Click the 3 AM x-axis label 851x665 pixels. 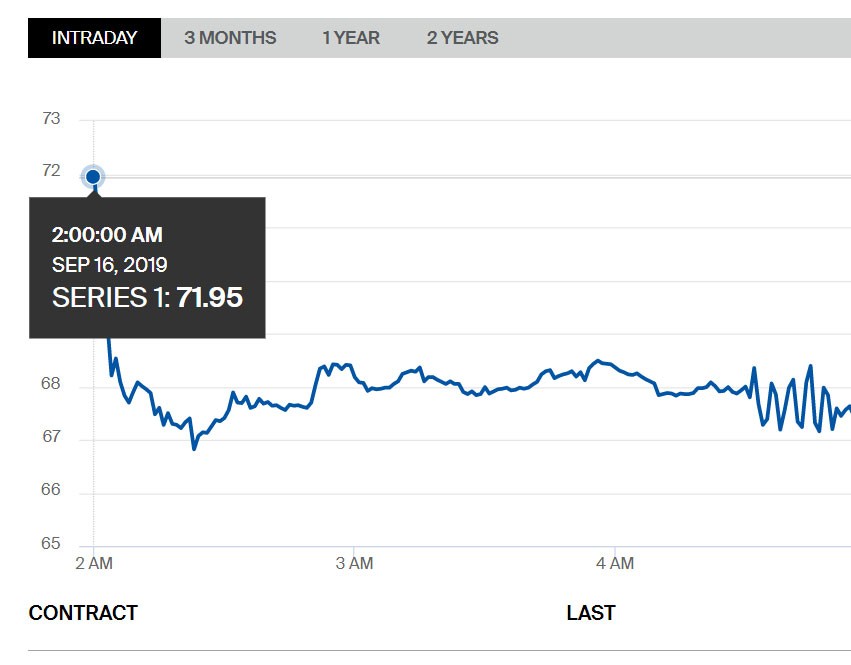click(x=354, y=563)
